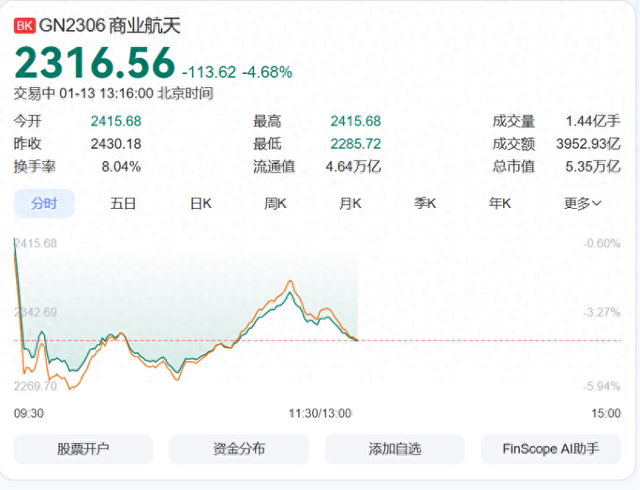Click the 换手率 turnover rate value
The width and height of the screenshot is (640, 490).
(121, 166)
